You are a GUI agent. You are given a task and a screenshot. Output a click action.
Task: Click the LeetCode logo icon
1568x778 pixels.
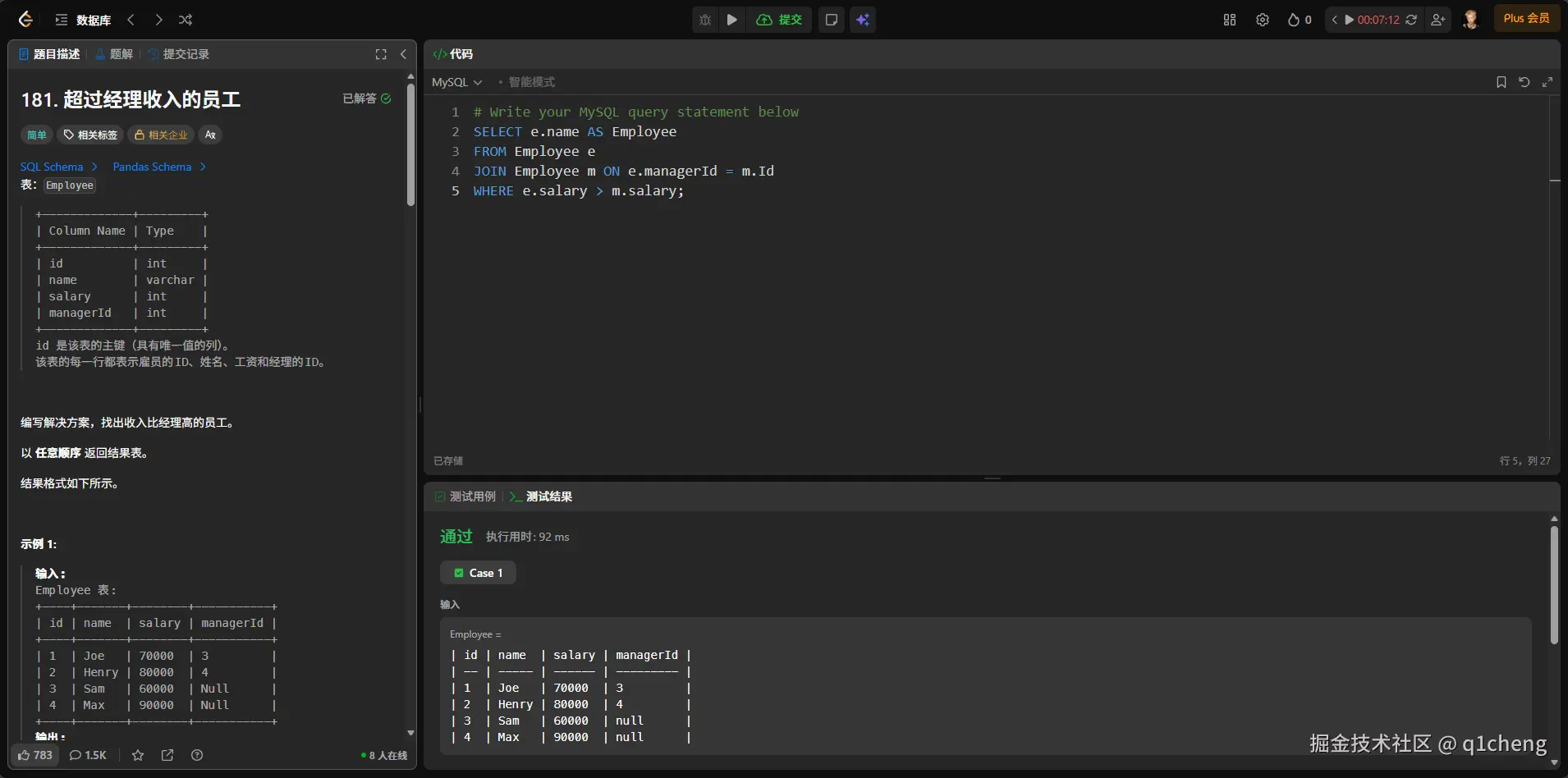[25, 20]
